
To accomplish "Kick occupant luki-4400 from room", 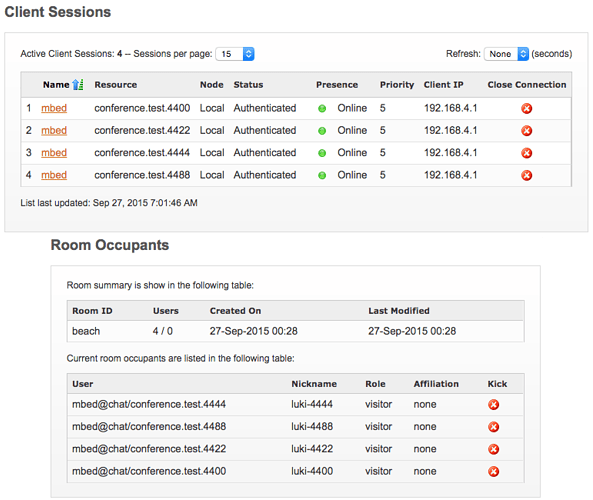I will coord(493,472).
